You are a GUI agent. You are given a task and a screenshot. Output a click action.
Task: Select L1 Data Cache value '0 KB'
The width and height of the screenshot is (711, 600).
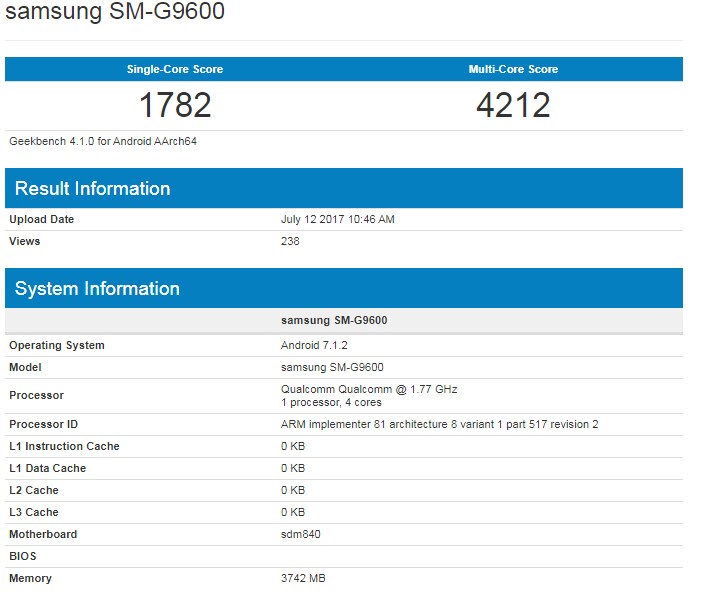(x=292, y=468)
